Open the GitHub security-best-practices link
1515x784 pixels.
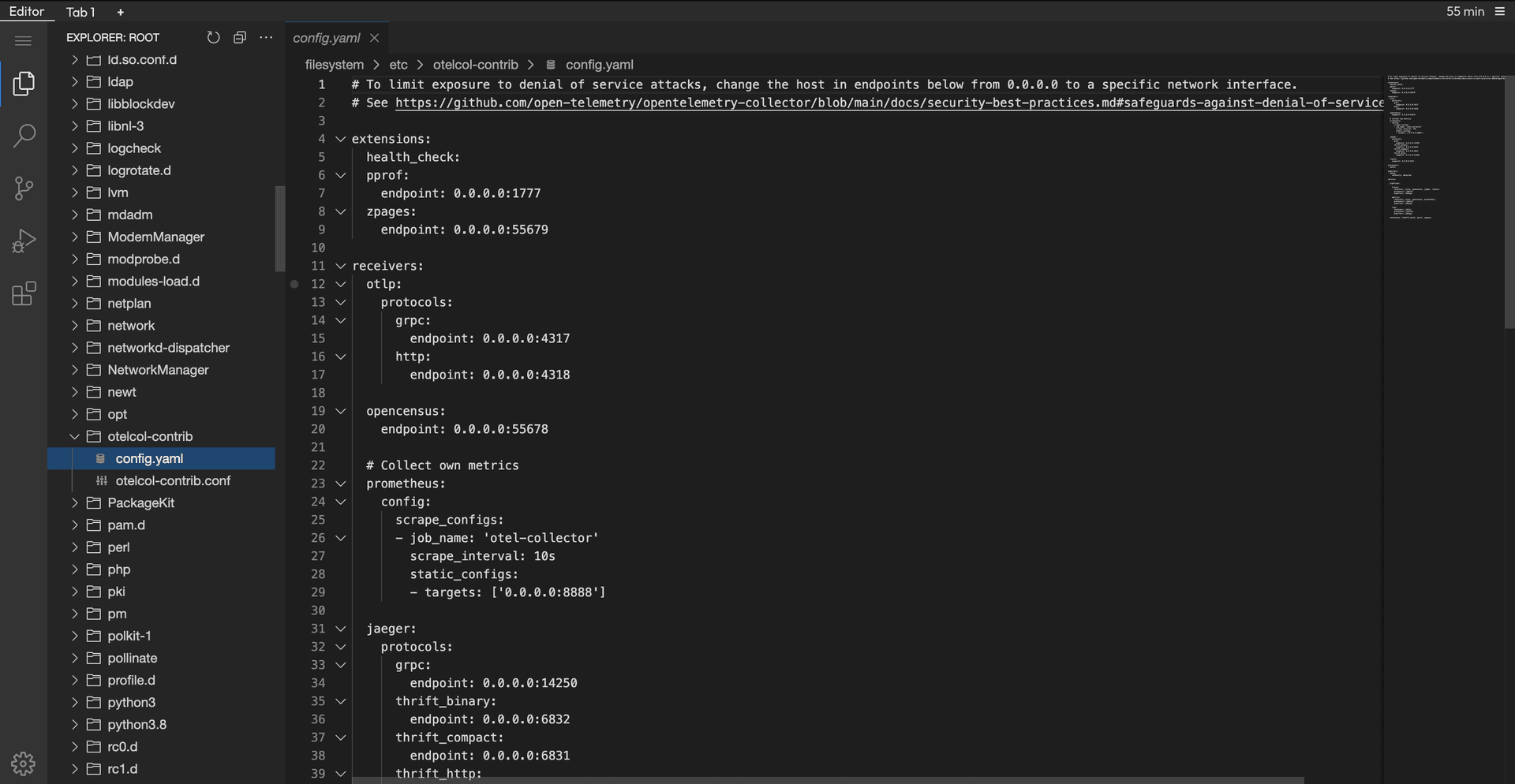tap(889, 103)
